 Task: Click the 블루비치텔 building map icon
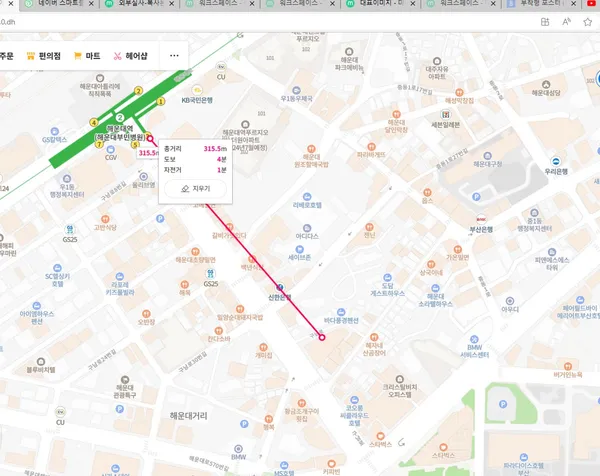click(41, 362)
